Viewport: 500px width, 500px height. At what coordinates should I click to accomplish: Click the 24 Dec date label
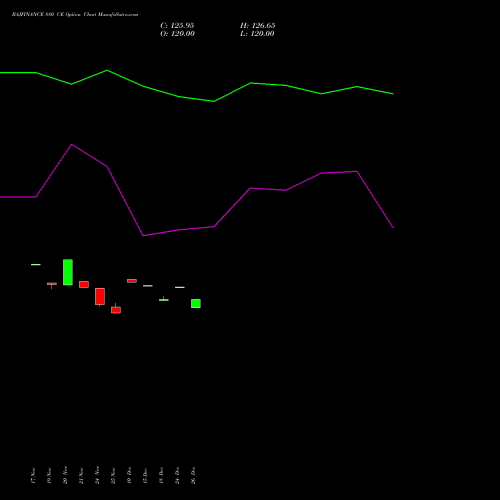[177, 476]
